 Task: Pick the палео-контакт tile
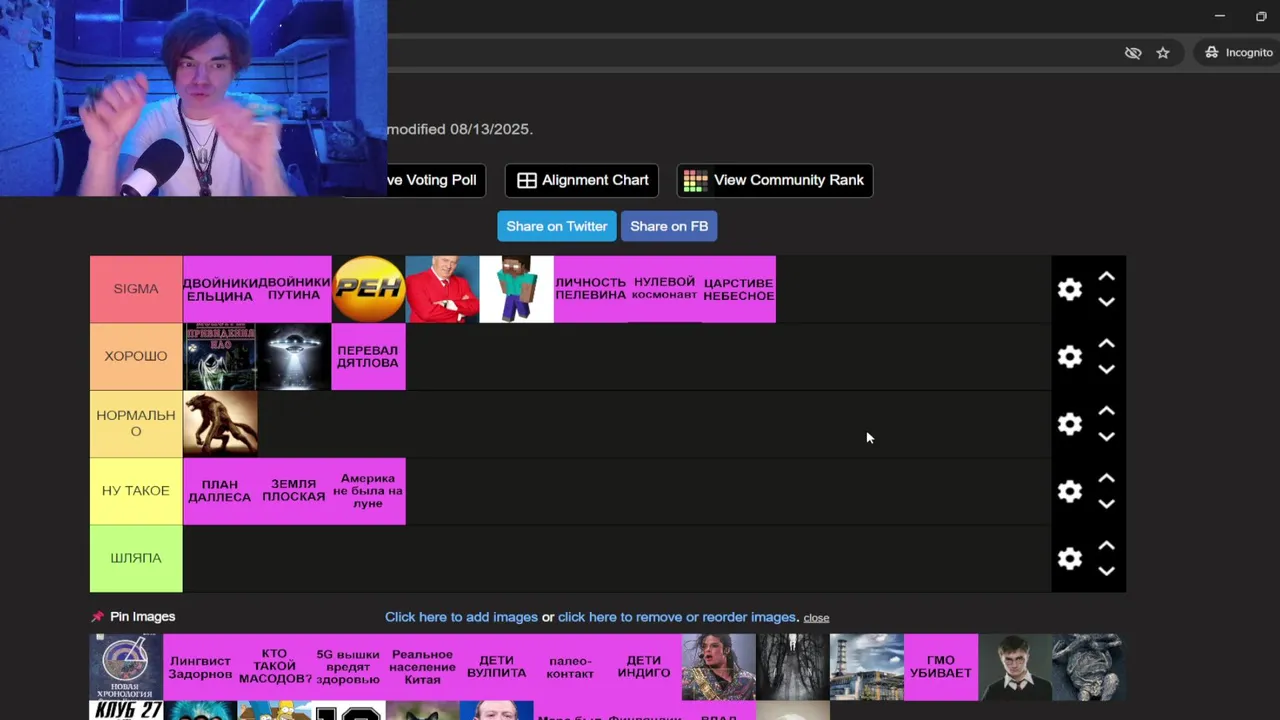coord(570,667)
